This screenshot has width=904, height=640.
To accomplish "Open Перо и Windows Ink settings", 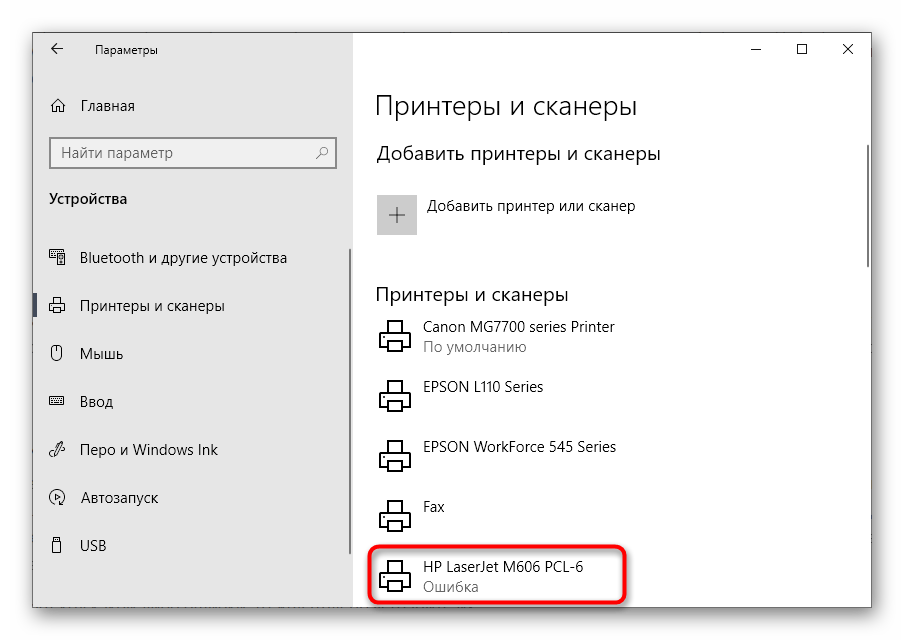I will click(x=148, y=450).
